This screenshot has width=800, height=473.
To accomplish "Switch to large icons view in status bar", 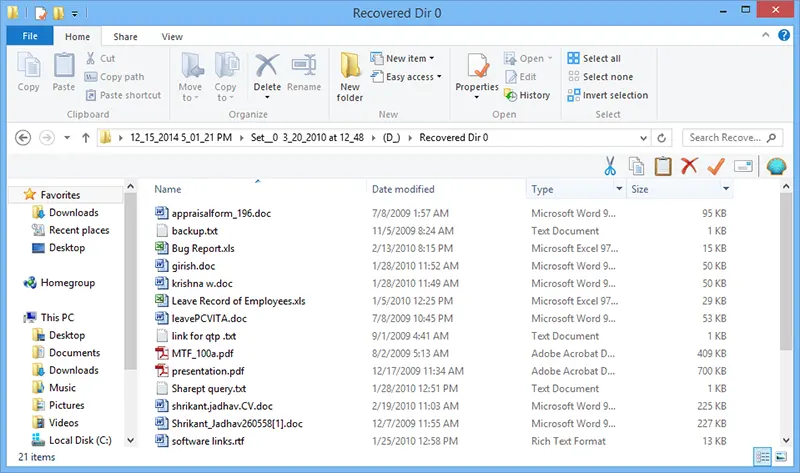I will click(781, 457).
